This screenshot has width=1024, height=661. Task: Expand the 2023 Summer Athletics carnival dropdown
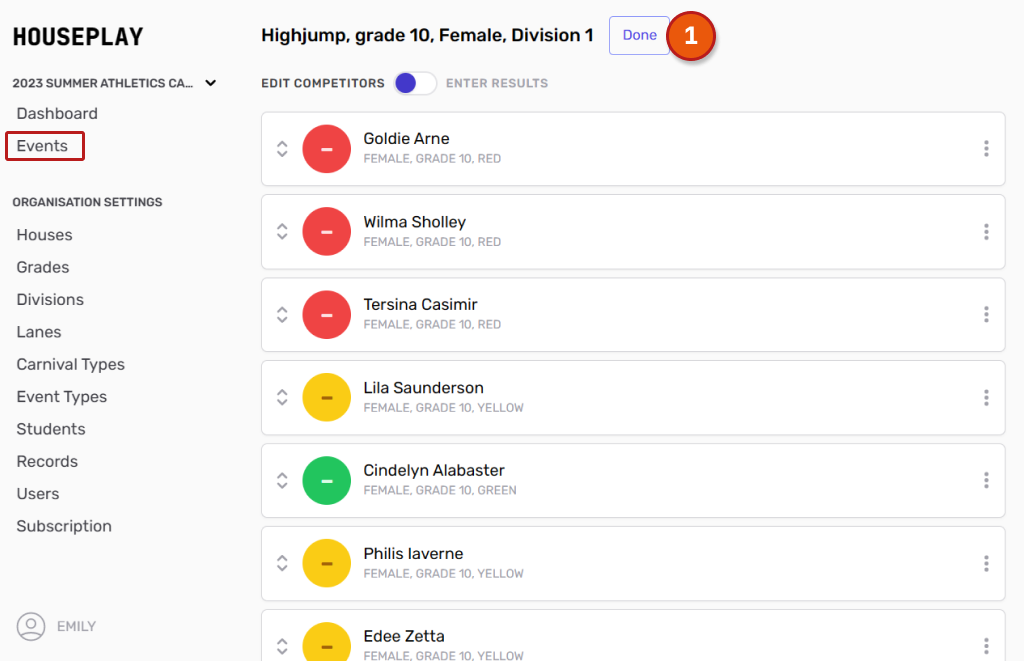[210, 83]
